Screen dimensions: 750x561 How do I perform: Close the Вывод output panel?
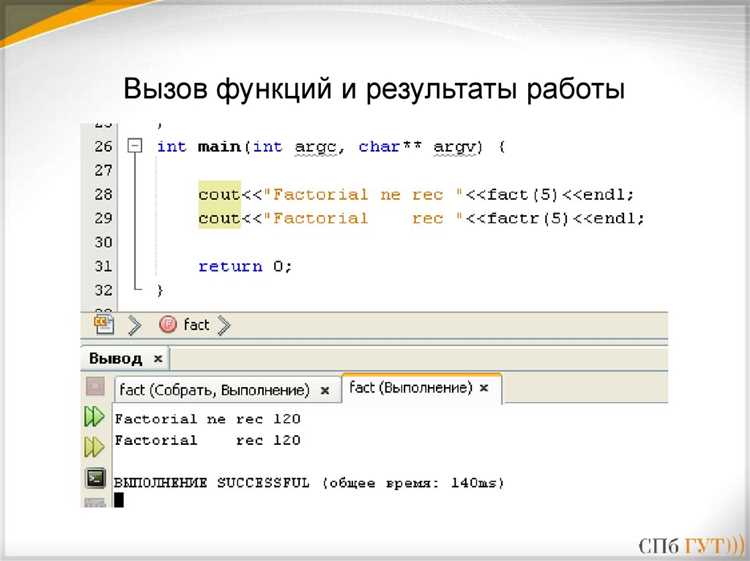tap(158, 359)
